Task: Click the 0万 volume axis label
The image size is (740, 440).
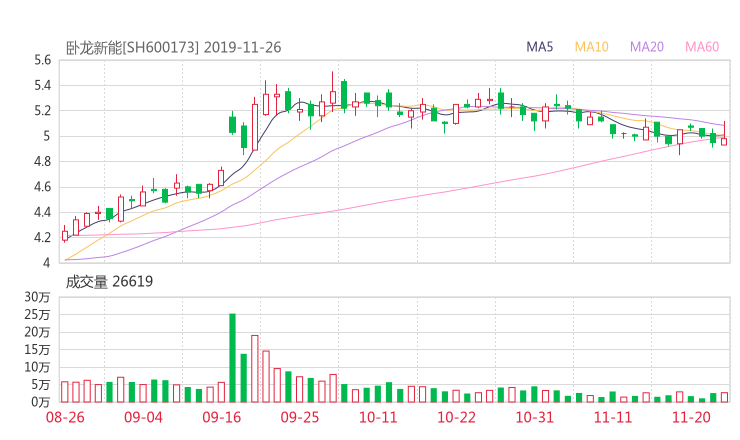Action: pyautogui.click(x=41, y=402)
